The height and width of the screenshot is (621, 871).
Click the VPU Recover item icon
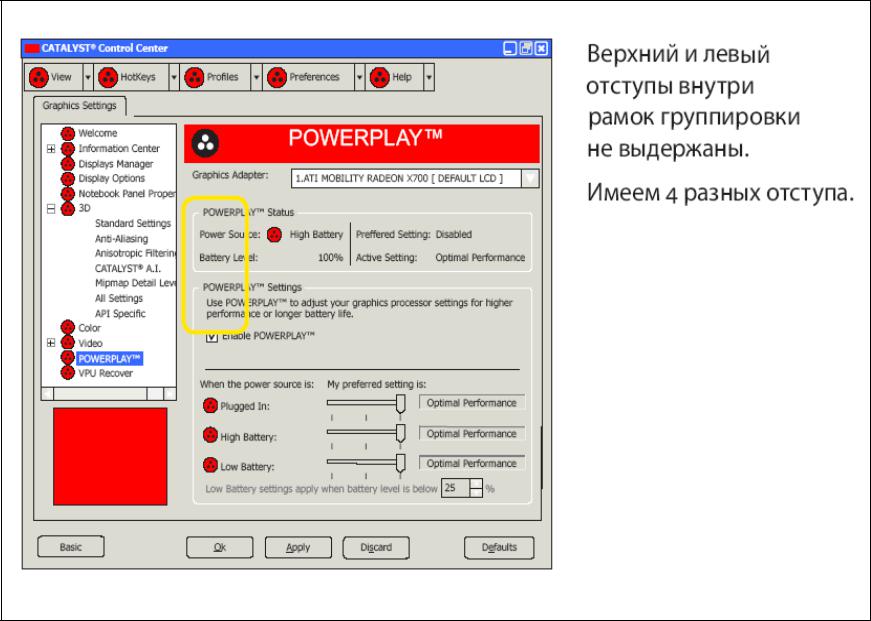(x=68, y=373)
